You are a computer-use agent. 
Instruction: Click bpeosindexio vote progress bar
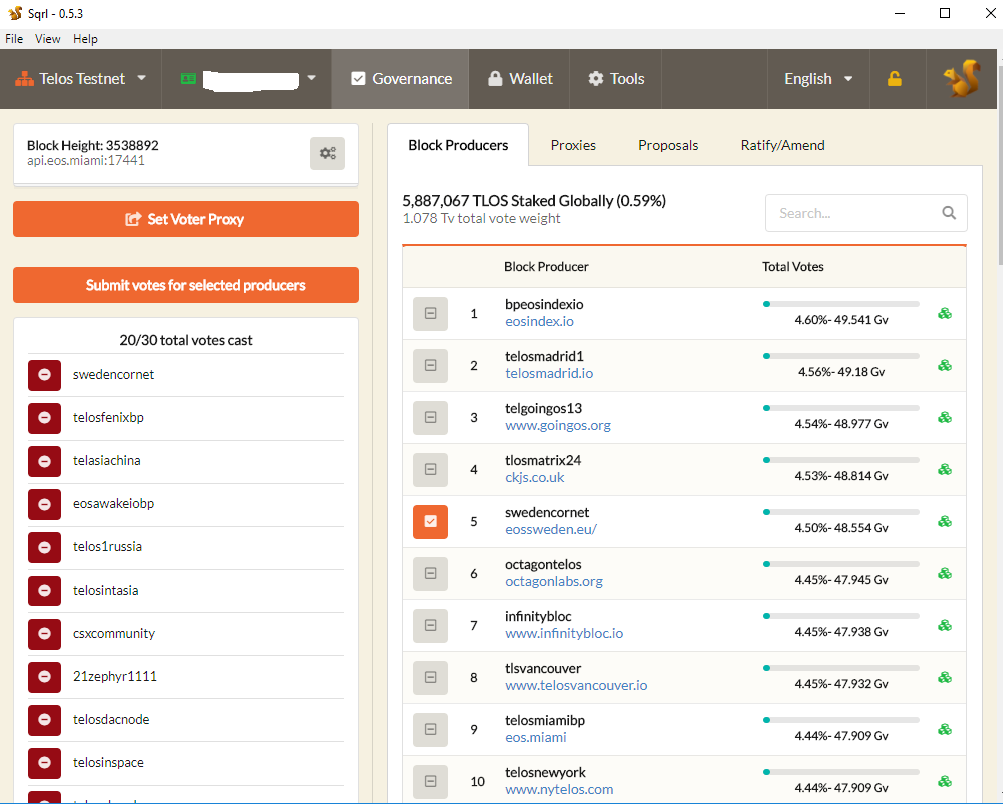click(x=841, y=304)
